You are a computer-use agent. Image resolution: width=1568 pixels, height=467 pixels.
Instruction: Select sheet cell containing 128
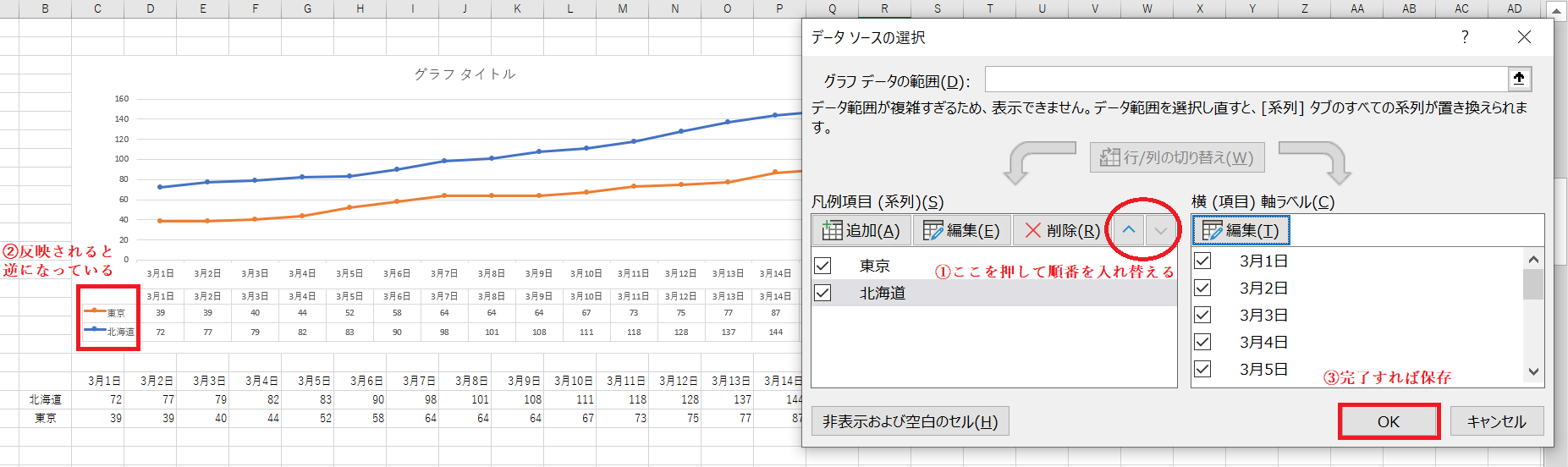point(674,399)
